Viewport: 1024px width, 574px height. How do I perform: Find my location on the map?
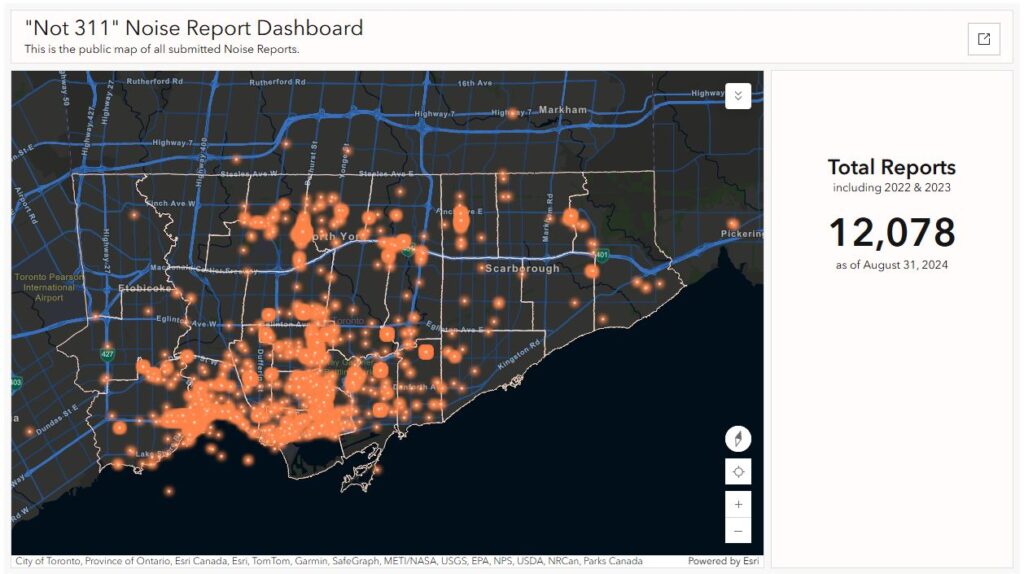(738, 471)
